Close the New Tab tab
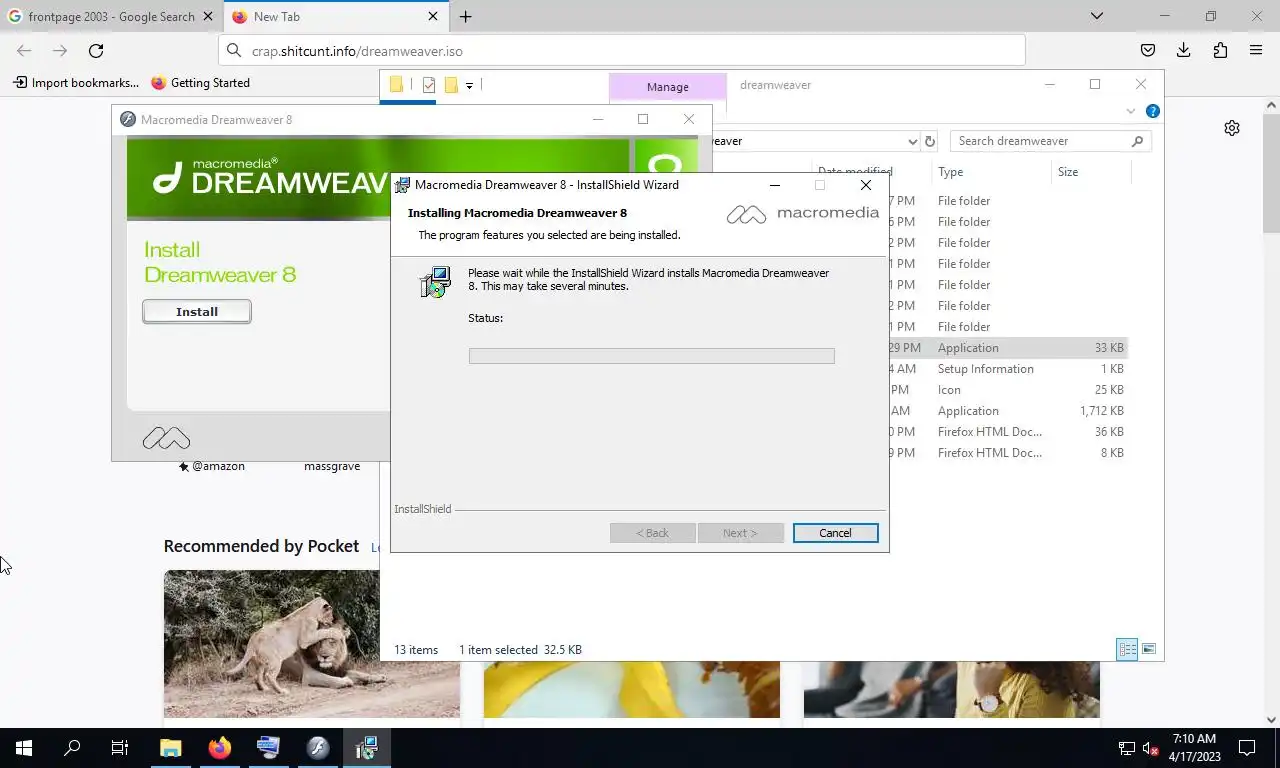This screenshot has width=1280, height=768. point(433,16)
